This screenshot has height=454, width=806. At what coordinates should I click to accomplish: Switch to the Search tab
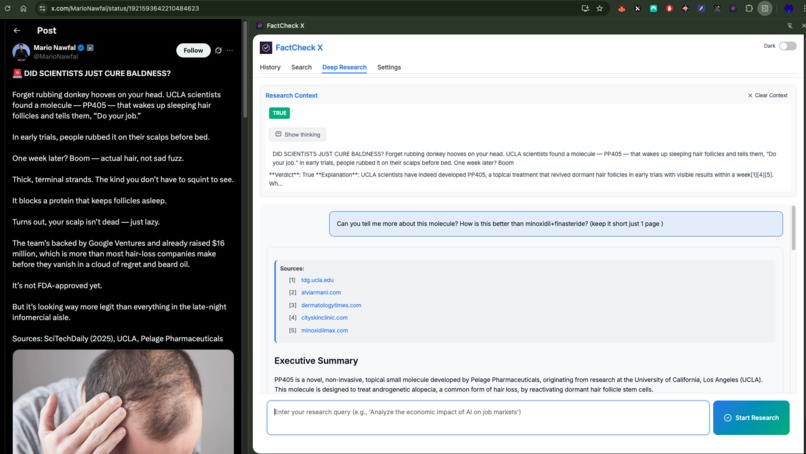tap(301, 67)
